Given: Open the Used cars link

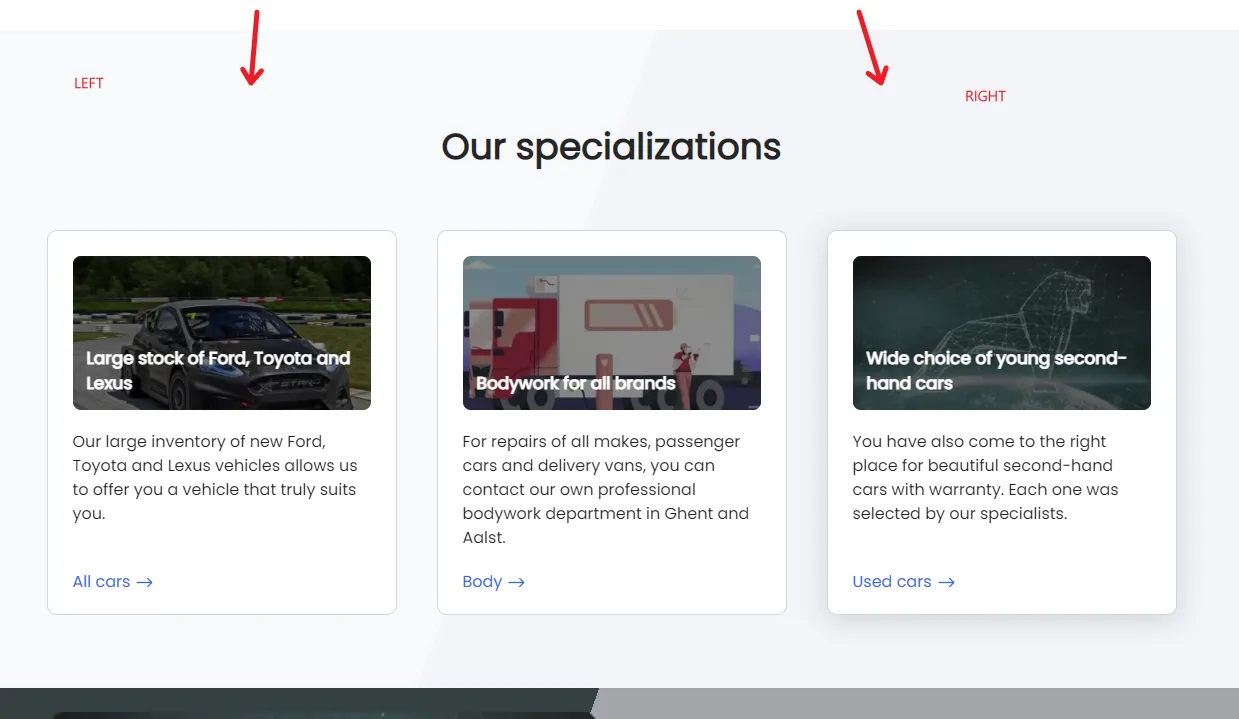Looking at the screenshot, I should [903, 582].
